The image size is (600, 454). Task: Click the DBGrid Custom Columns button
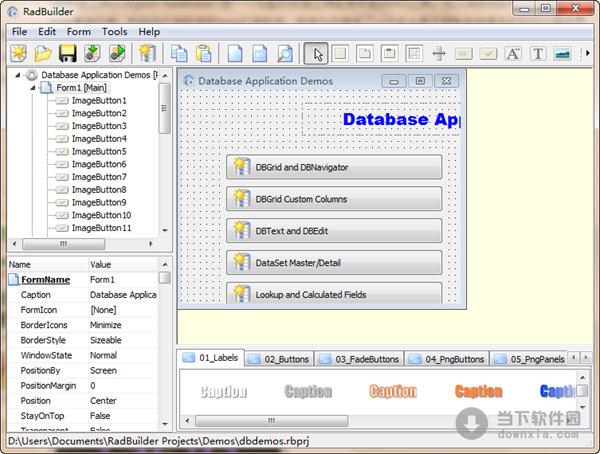334,199
